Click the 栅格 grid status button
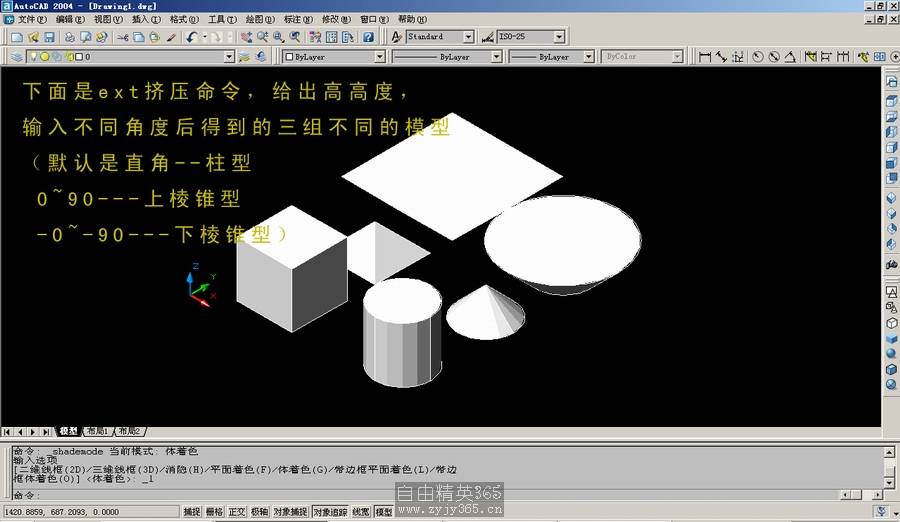 pyautogui.click(x=214, y=512)
